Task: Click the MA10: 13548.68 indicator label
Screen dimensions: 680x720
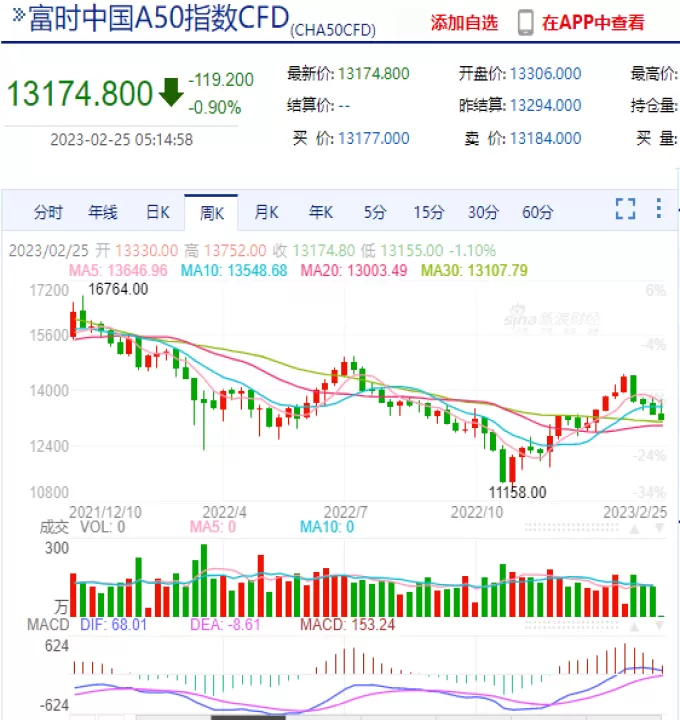Action: (234, 270)
